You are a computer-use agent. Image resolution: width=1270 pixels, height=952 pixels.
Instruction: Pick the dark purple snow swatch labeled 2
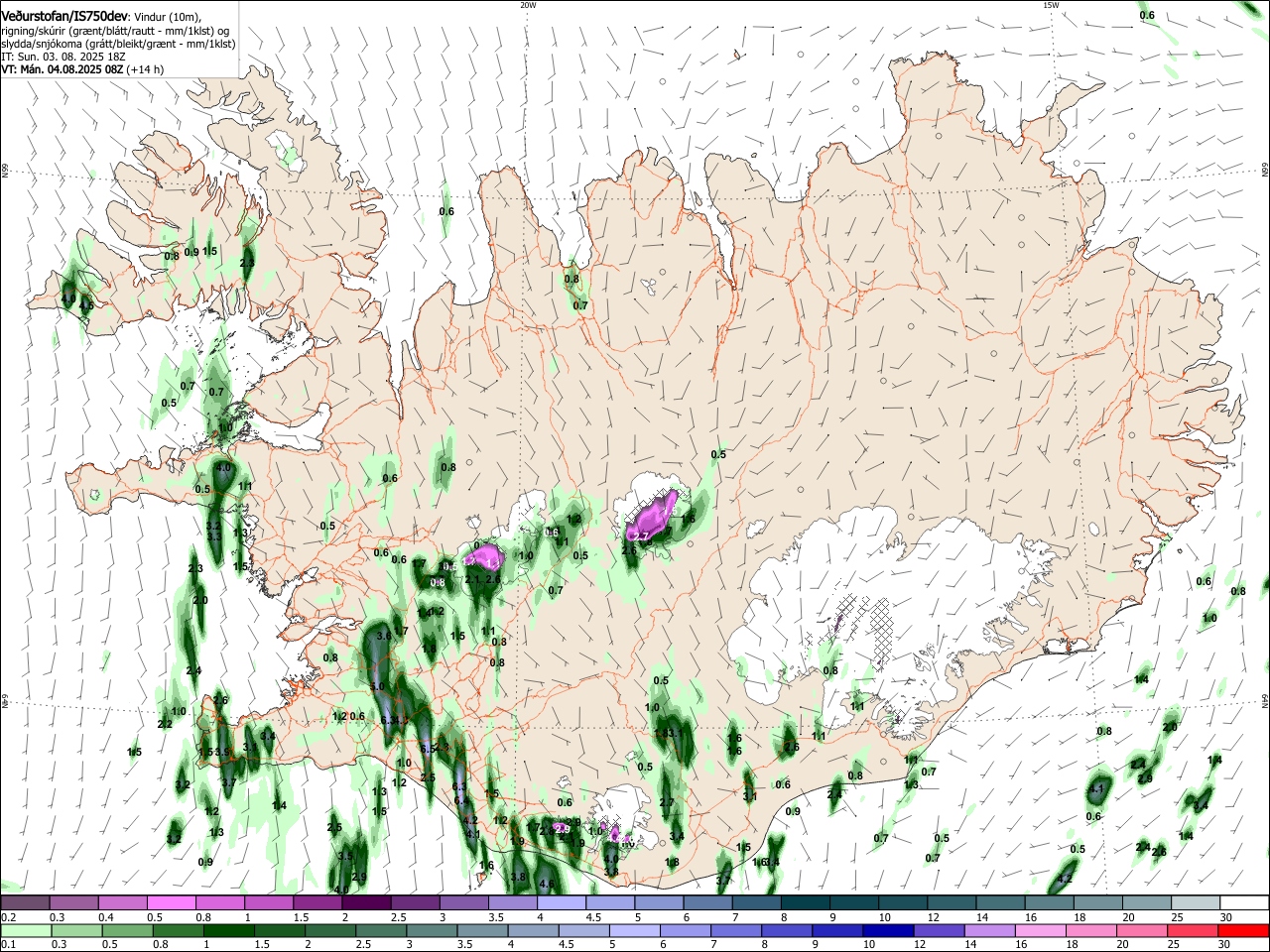point(366,902)
